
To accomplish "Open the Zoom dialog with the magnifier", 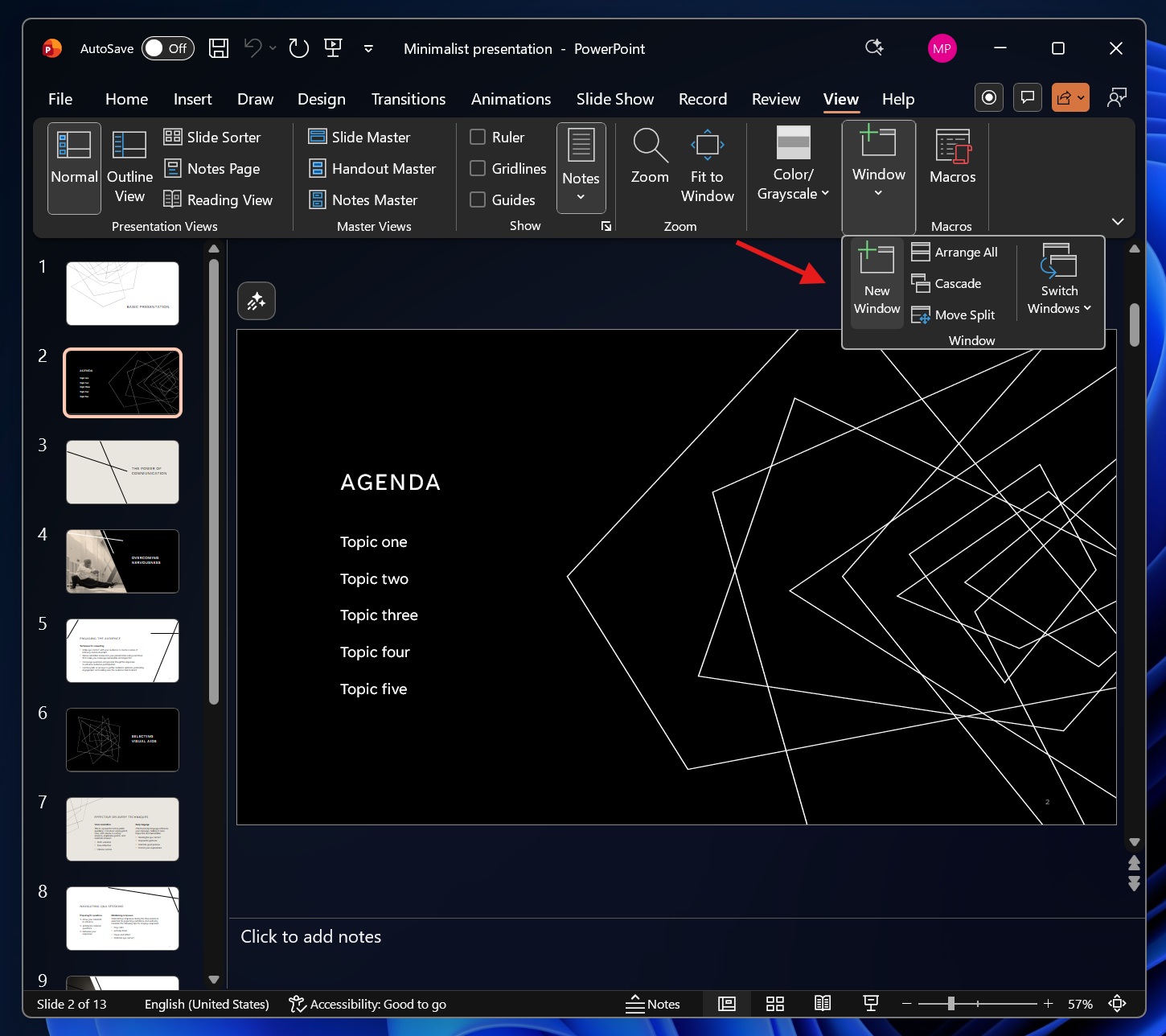I will coord(649,161).
